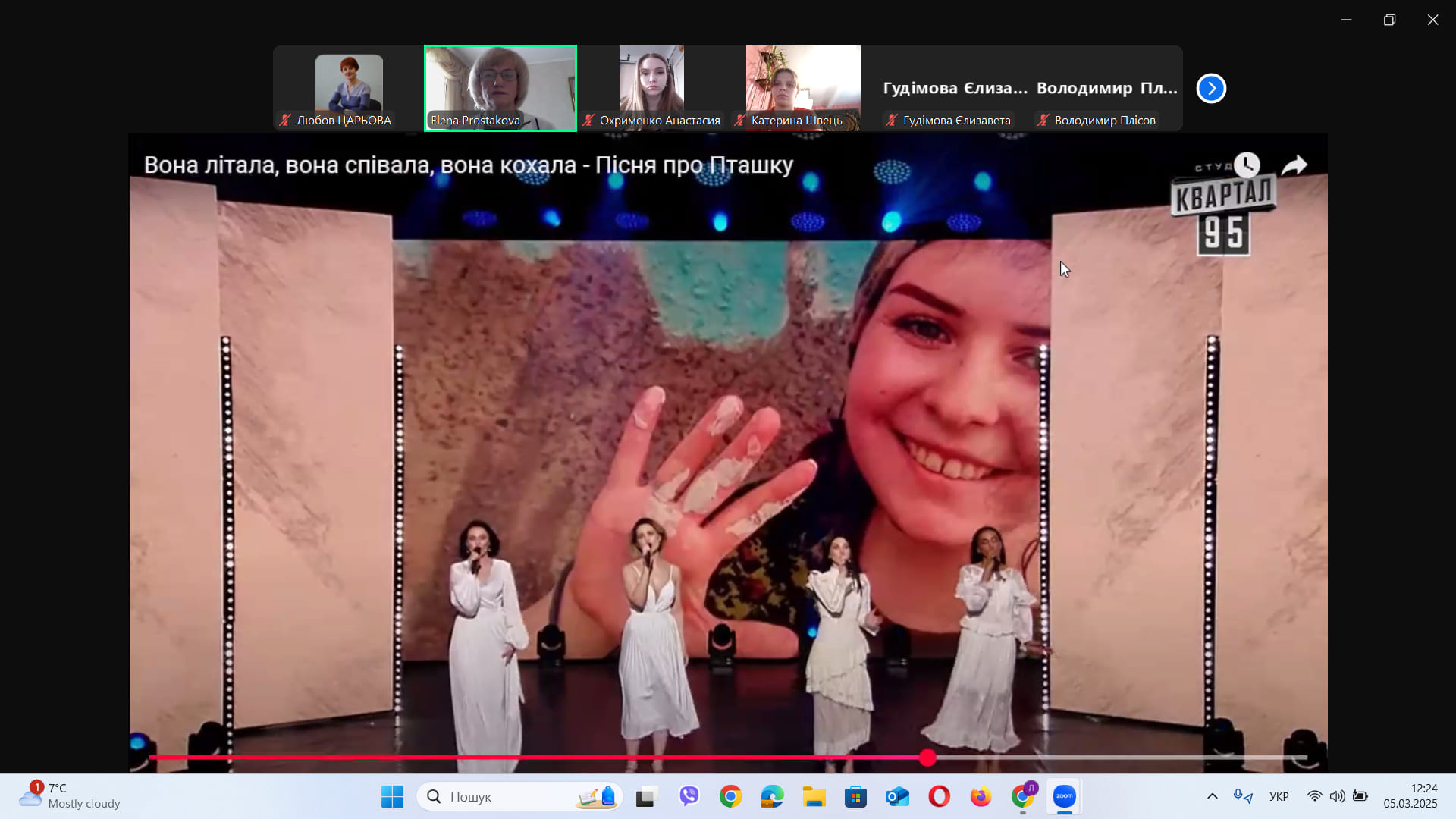
Task: Expand hidden system tray icons chevron
Action: (x=1212, y=796)
